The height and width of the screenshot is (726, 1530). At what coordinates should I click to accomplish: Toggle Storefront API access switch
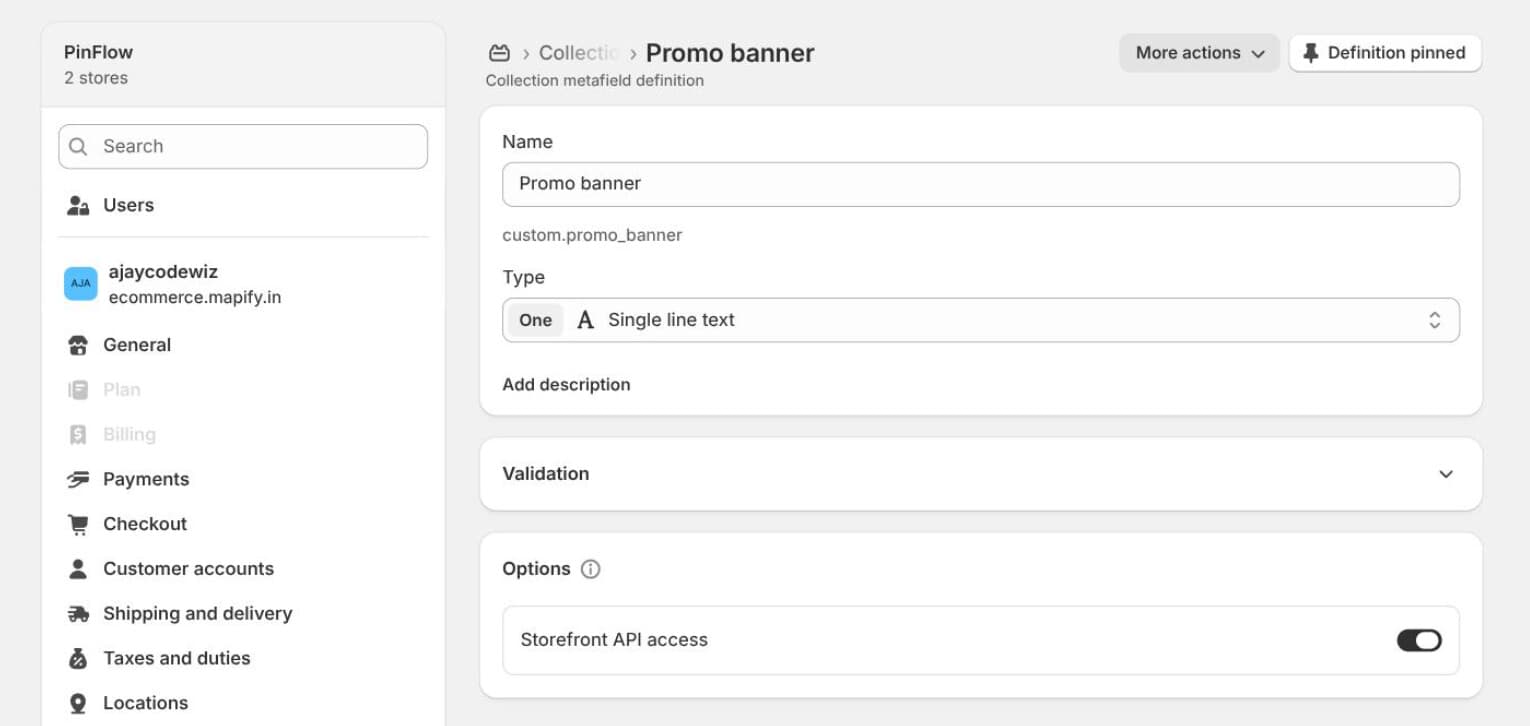coord(1419,640)
